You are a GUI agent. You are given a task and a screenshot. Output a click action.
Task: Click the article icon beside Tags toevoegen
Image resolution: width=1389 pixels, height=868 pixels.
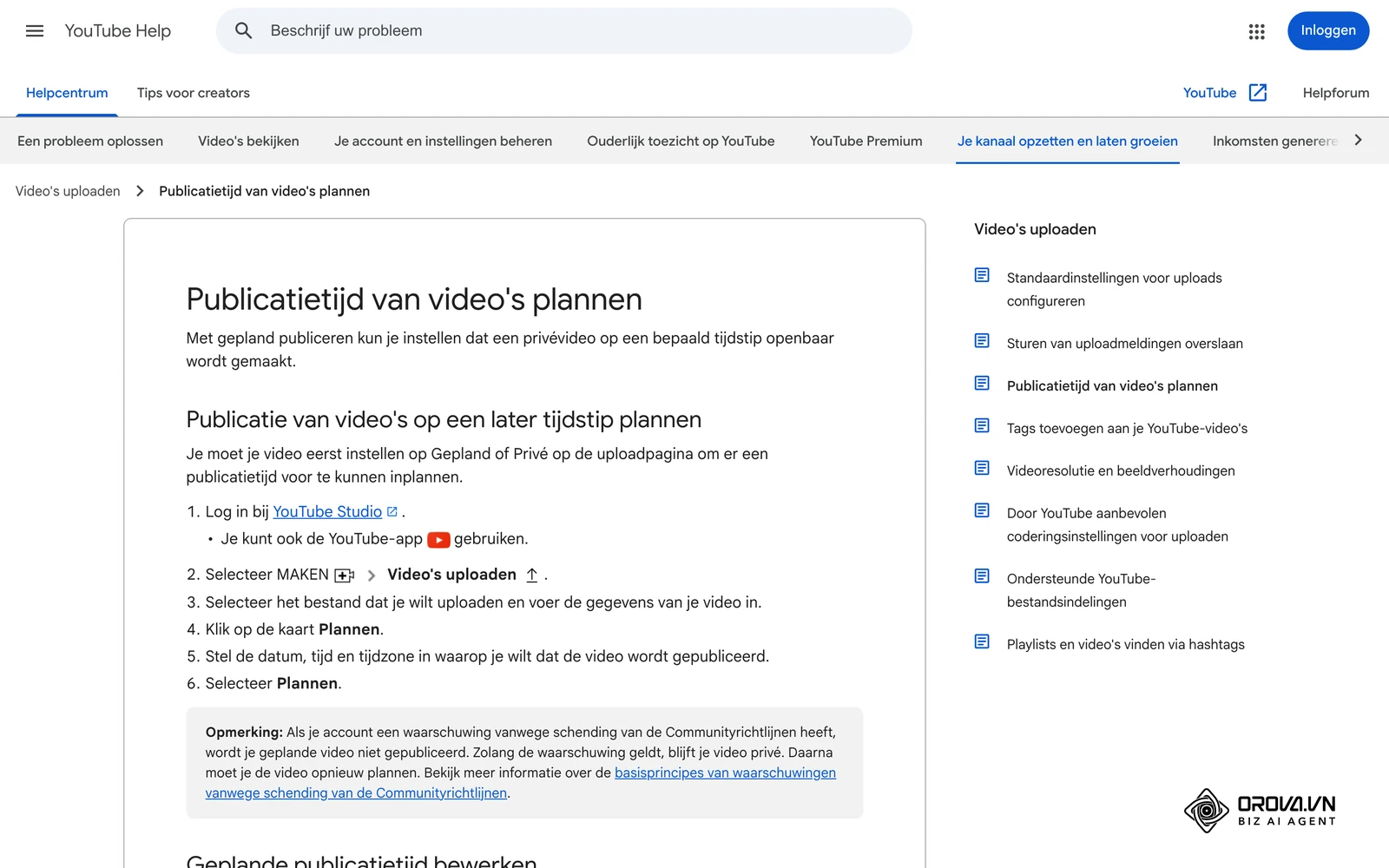point(982,425)
